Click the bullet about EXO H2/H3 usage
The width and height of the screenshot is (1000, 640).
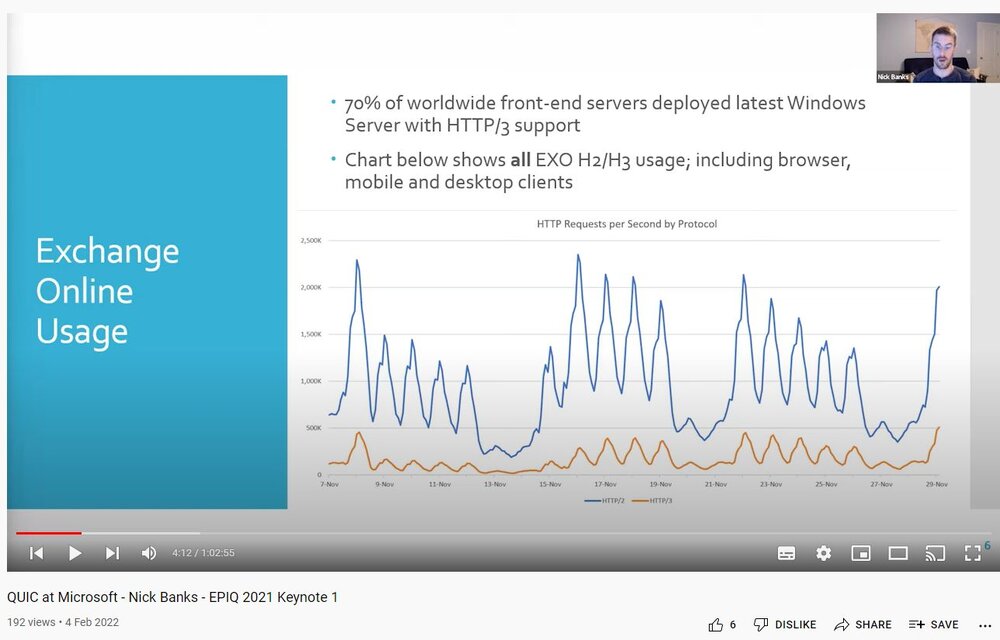[x=598, y=171]
